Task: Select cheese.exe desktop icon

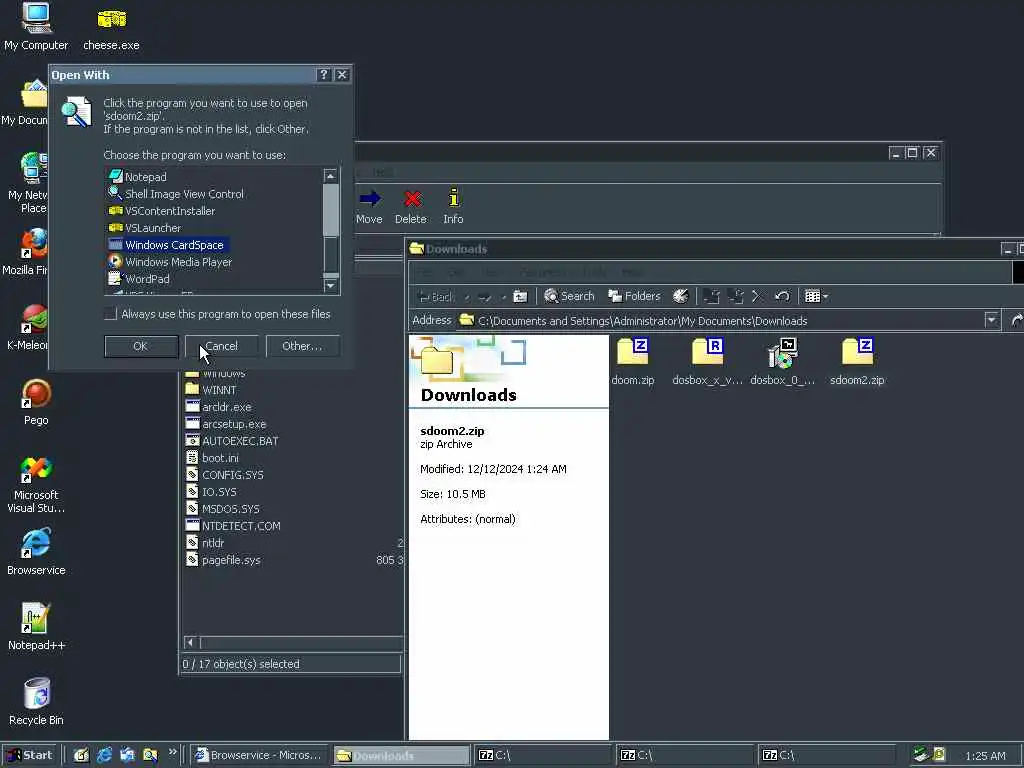Action: (x=111, y=29)
